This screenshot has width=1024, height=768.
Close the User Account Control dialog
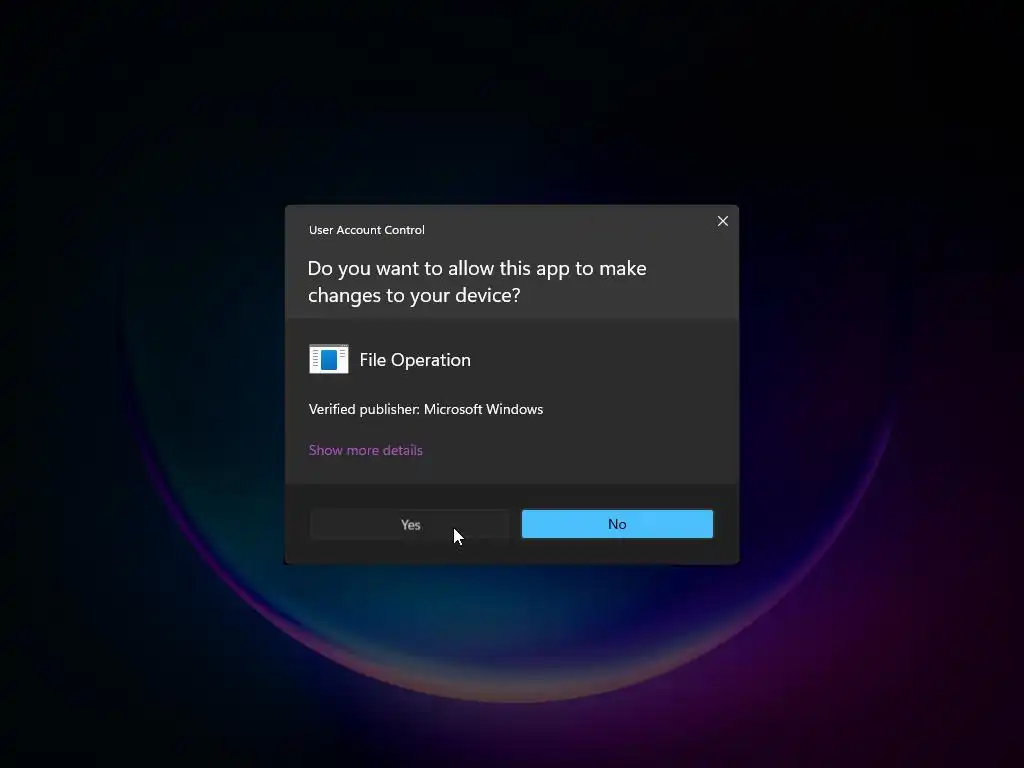pos(722,221)
